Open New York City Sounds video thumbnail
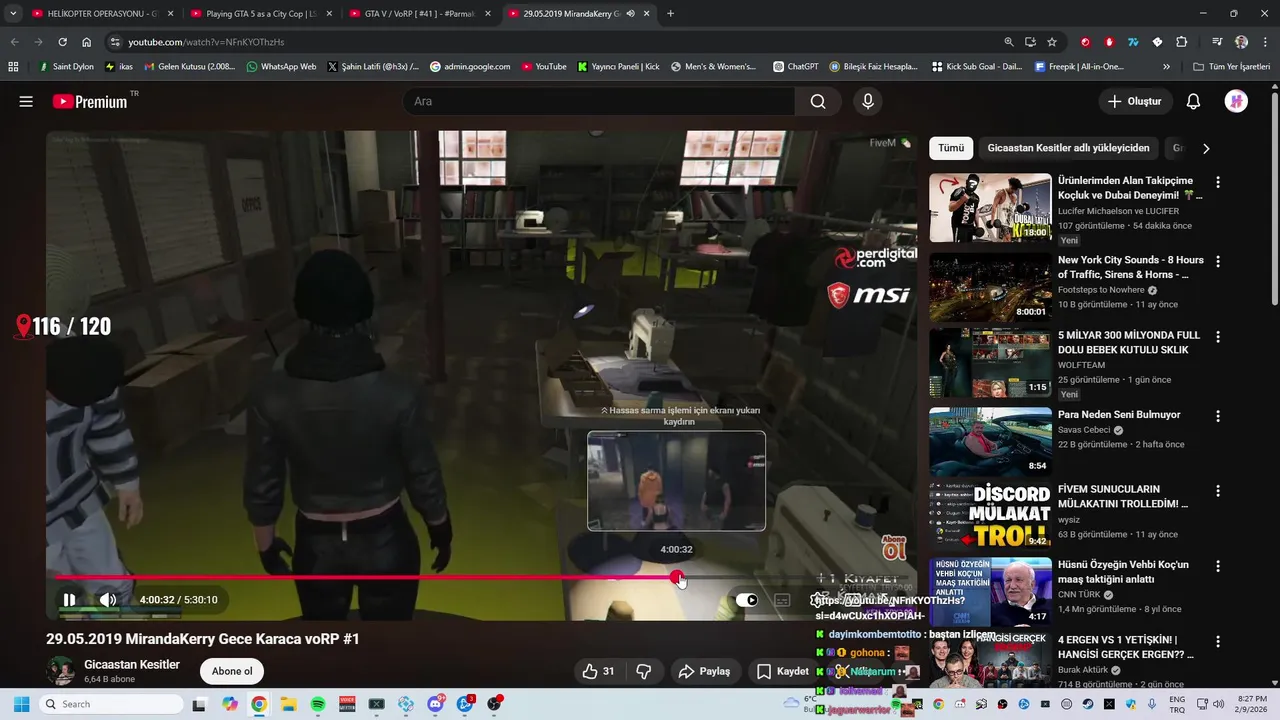 pos(990,287)
